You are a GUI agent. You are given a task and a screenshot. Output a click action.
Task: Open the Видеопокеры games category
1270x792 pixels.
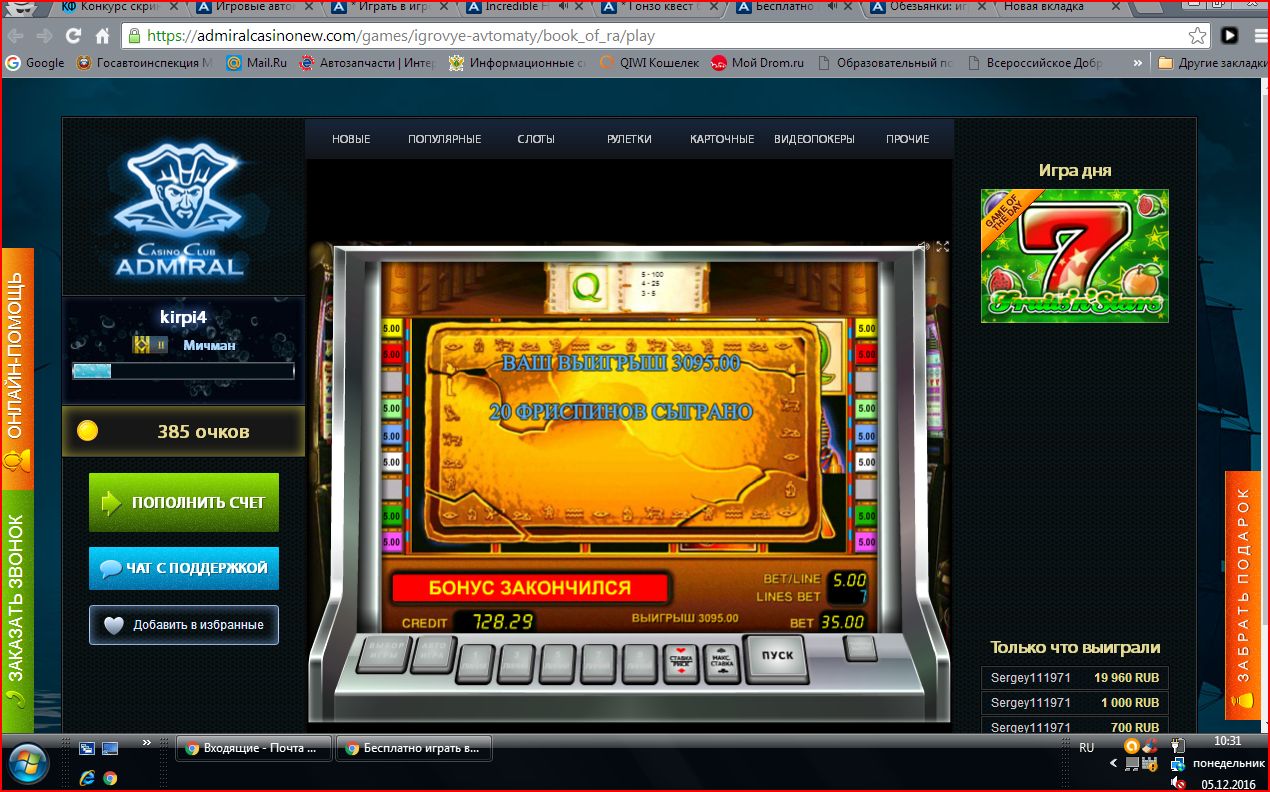814,139
